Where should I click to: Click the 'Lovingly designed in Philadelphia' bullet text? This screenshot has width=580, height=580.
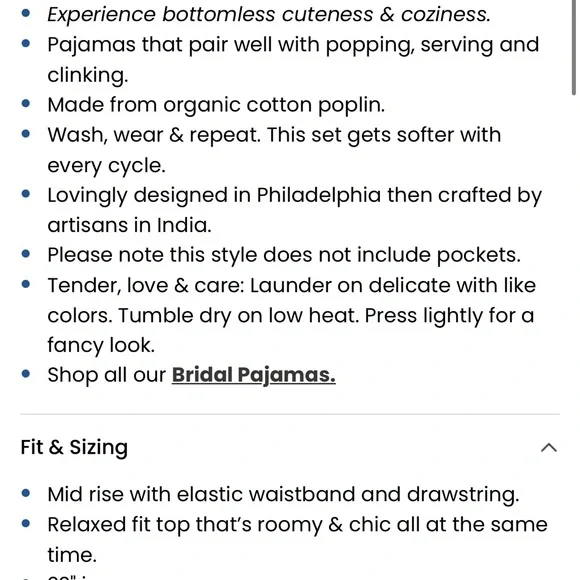click(x=294, y=210)
